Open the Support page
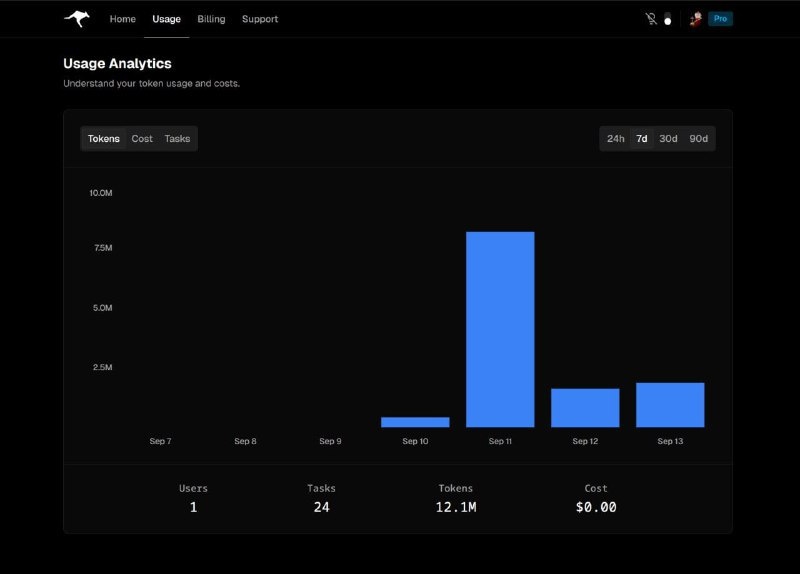Image resolution: width=800 pixels, height=574 pixels. tap(260, 19)
